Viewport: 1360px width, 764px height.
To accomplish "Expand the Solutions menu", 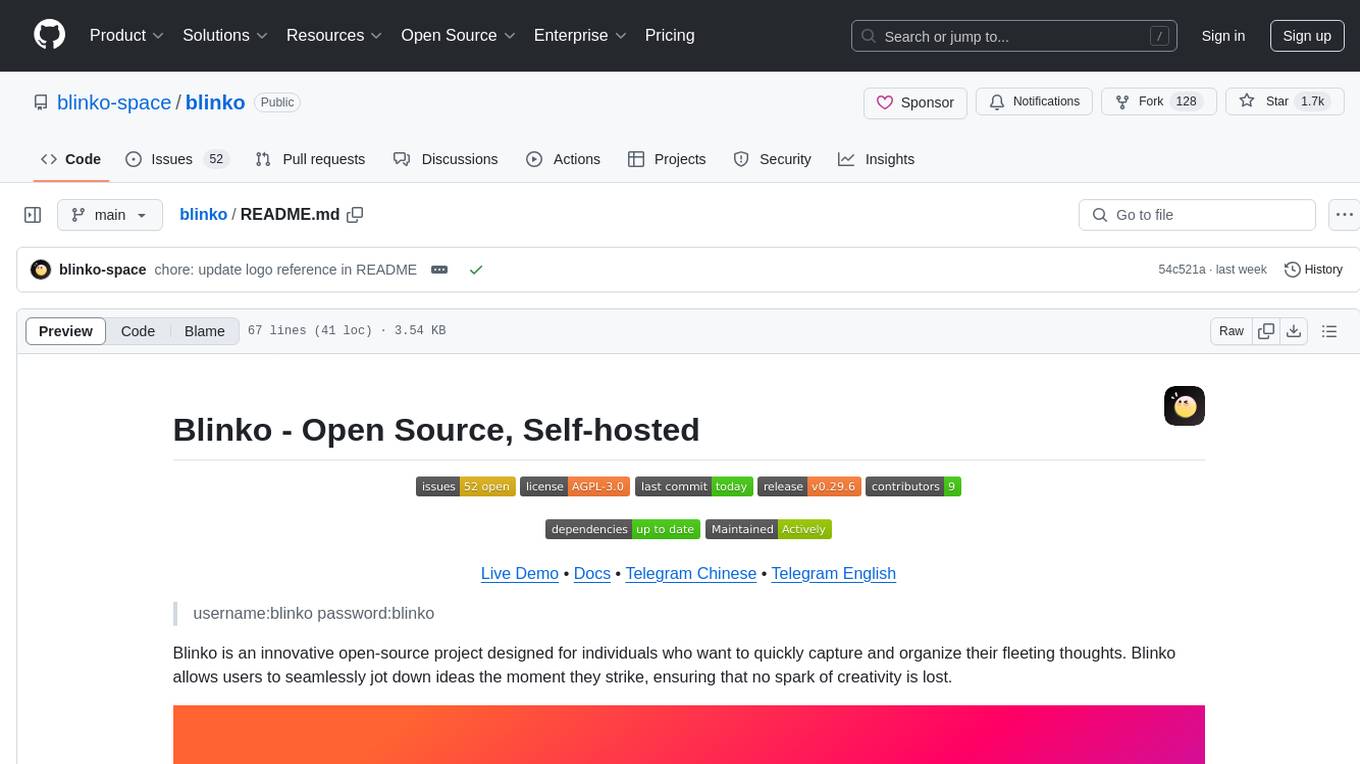I will pyautogui.click(x=225, y=35).
